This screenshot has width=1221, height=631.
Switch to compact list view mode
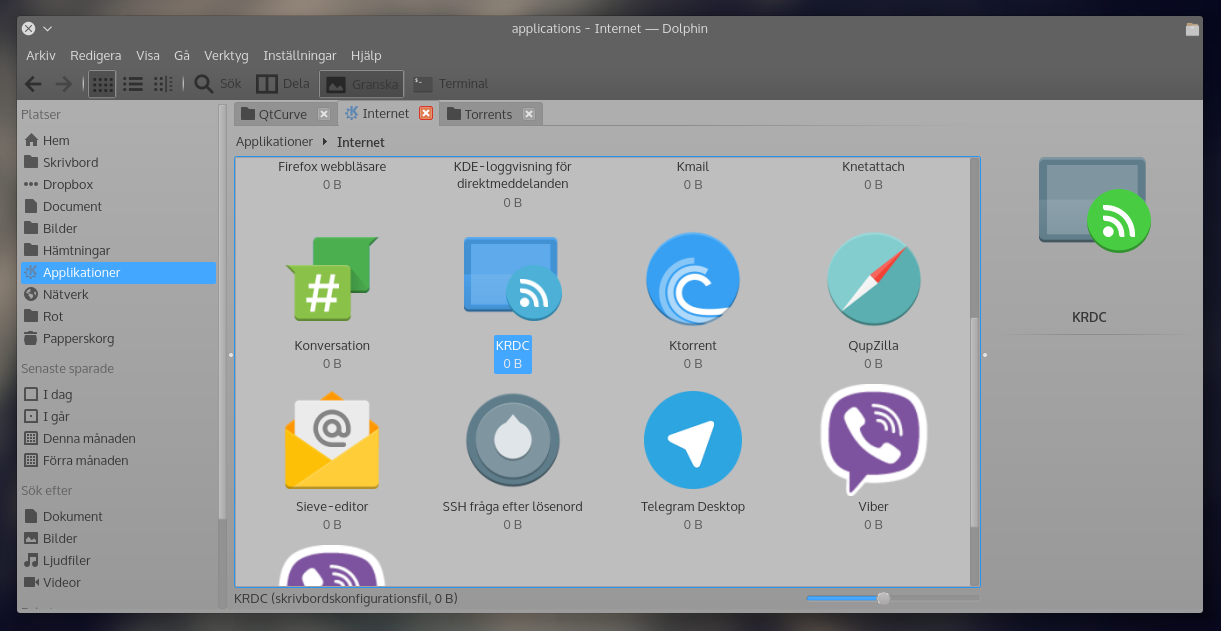click(x=132, y=84)
